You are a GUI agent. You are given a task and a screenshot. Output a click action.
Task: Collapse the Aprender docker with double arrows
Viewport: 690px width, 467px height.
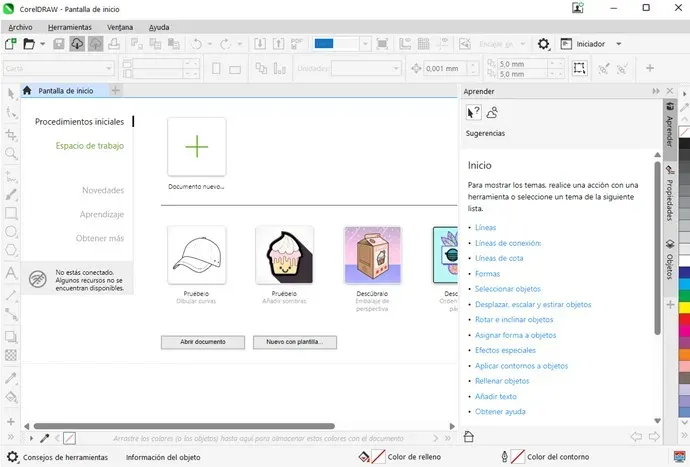pos(656,91)
